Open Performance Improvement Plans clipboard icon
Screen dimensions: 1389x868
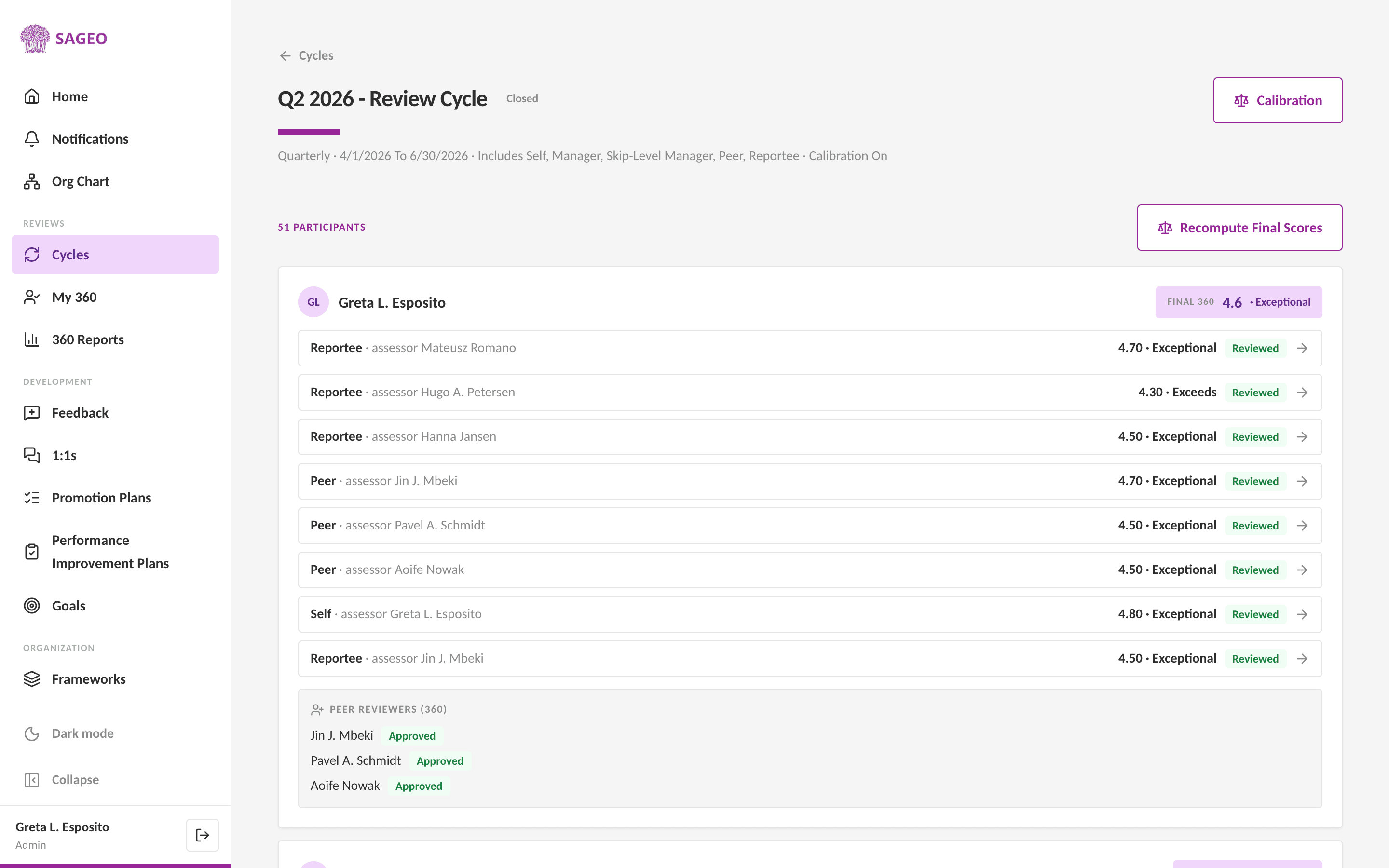coord(31,552)
